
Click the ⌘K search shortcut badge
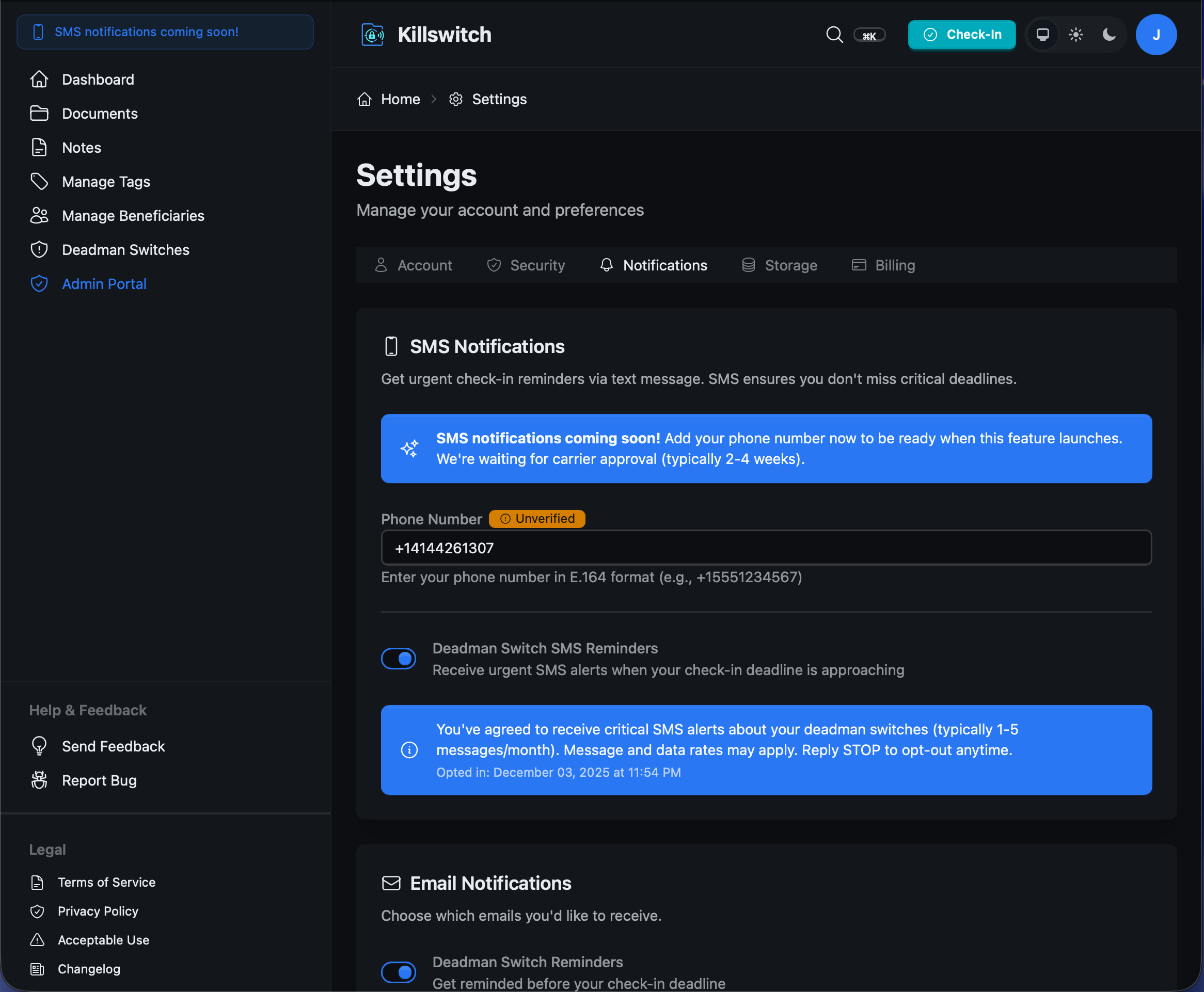pos(869,36)
